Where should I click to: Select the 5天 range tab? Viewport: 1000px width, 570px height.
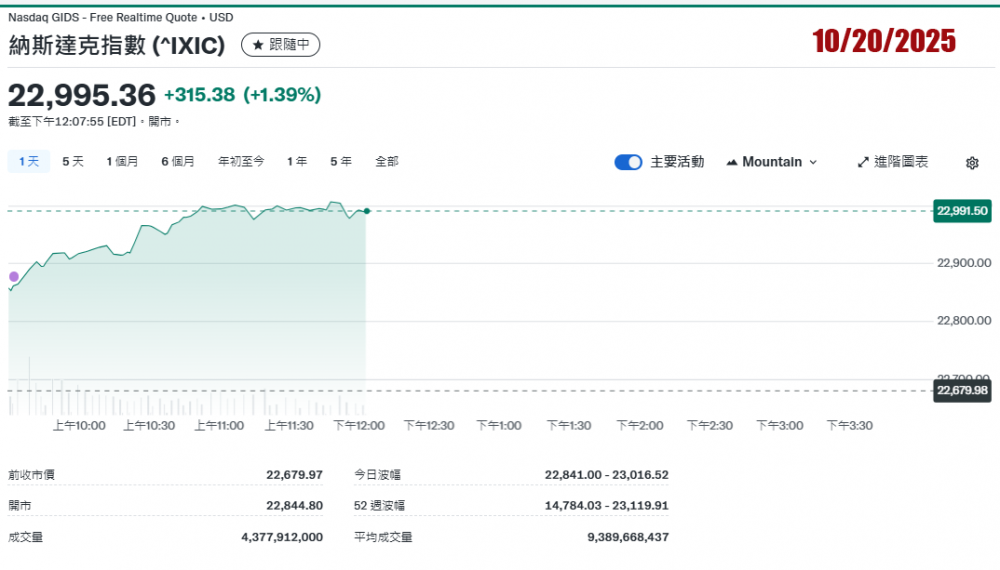pos(73,161)
